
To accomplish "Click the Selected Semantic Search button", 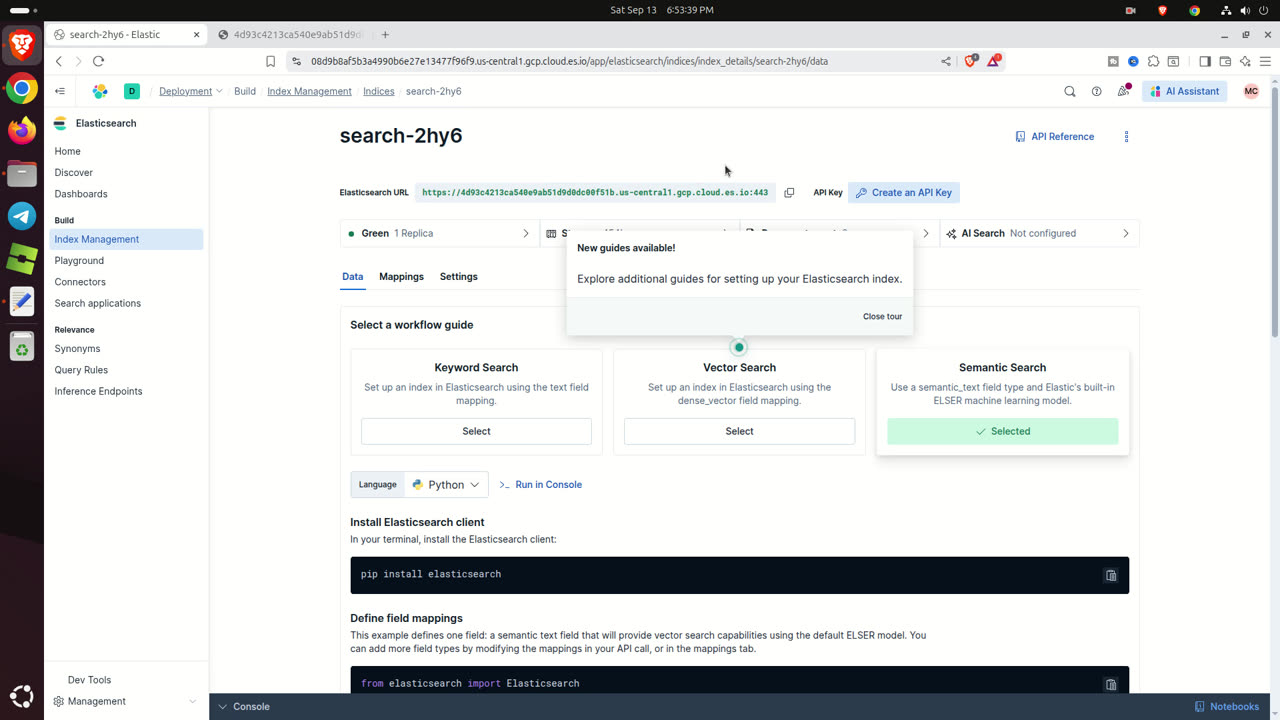I will (x=1002, y=431).
